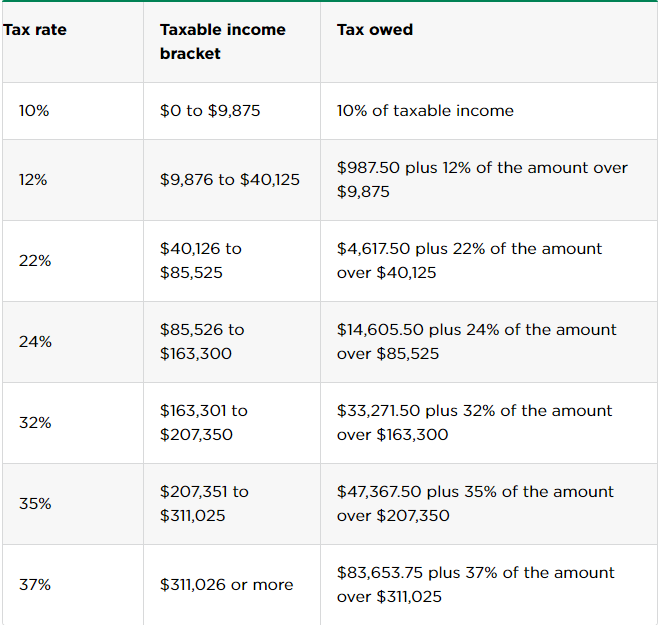Select the 10% tax rate cell

click(x=34, y=111)
